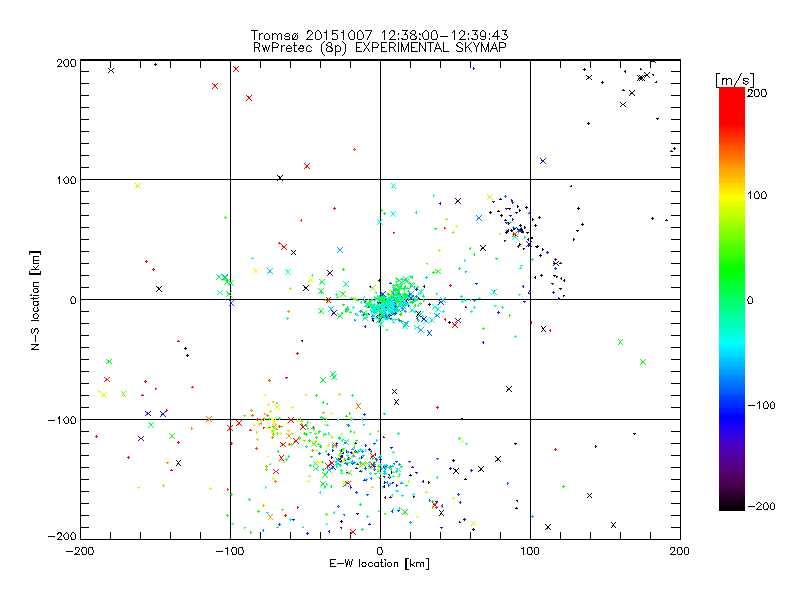The width and height of the screenshot is (800, 600).
Task: Click the time range '12:38:00-12:39:43' in the title
Action: click(444, 35)
